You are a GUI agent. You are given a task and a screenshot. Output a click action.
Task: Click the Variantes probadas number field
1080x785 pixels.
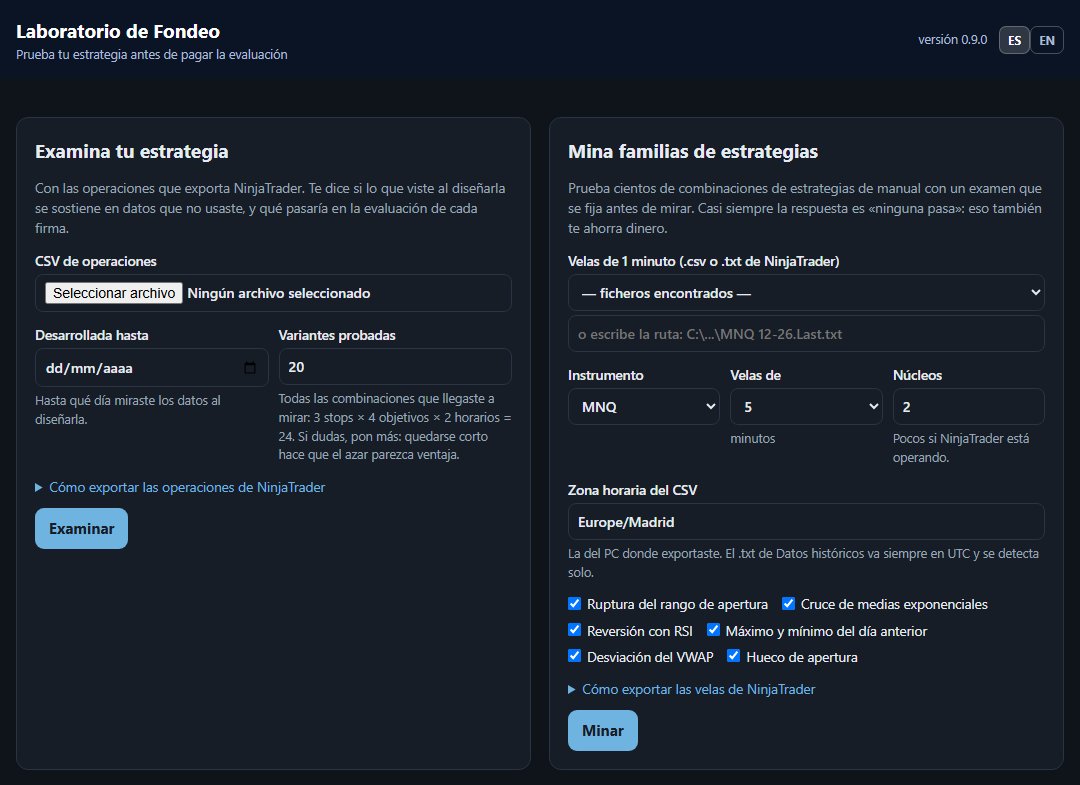click(395, 367)
